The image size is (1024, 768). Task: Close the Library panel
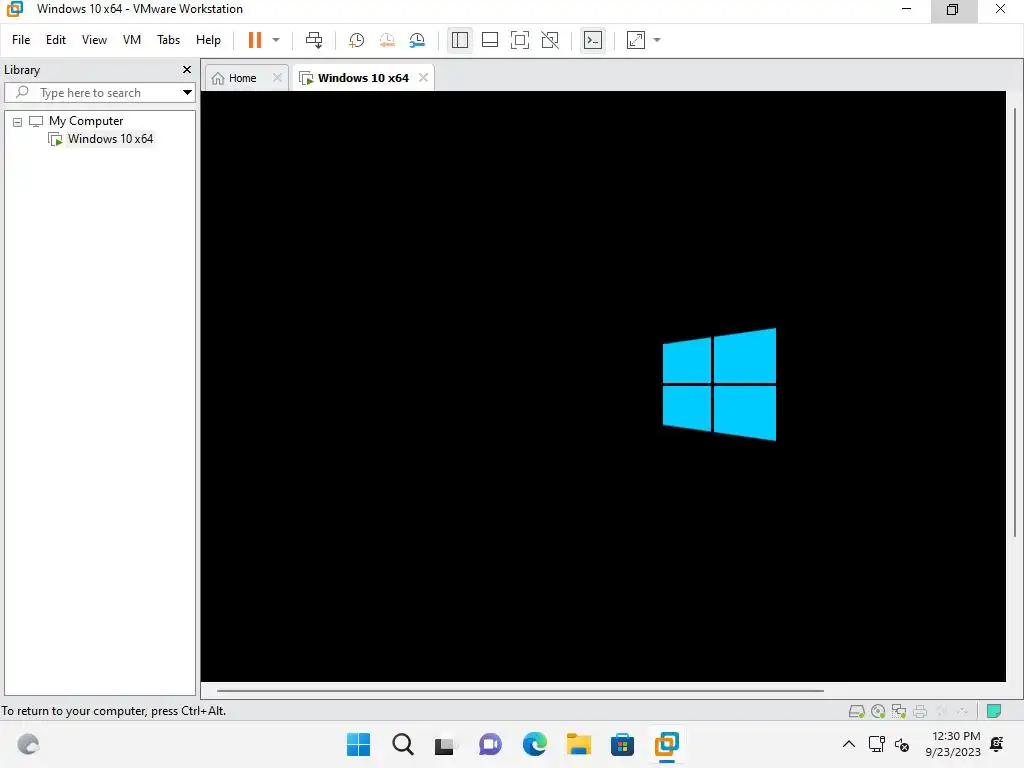187,69
